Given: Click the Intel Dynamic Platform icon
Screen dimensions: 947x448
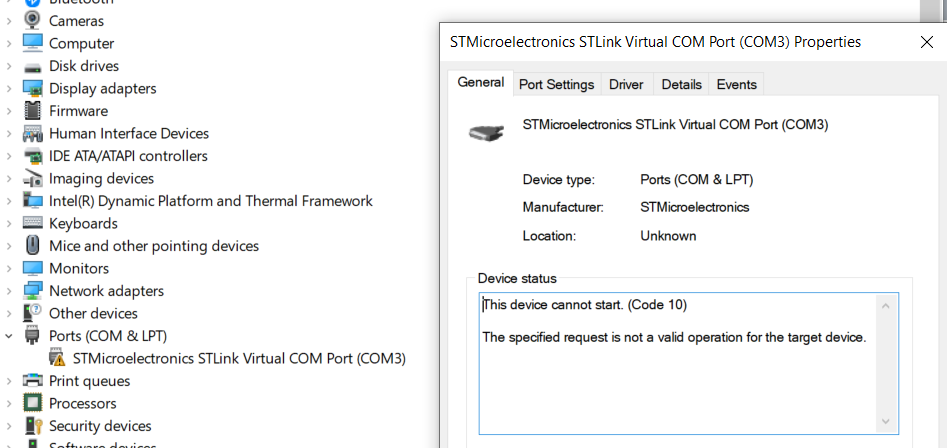Looking at the screenshot, I should coord(33,200).
